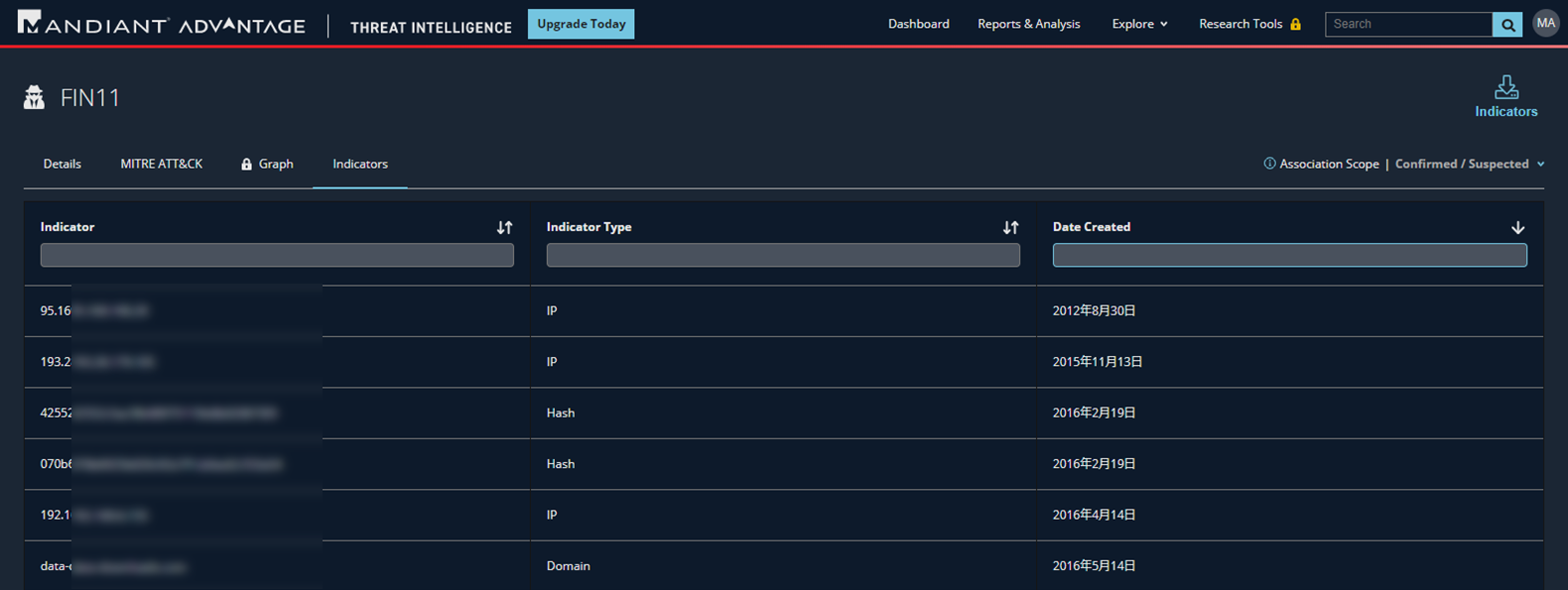The height and width of the screenshot is (590, 1568).
Task: Click the date 2016年5月14日
Action: [1095, 566]
